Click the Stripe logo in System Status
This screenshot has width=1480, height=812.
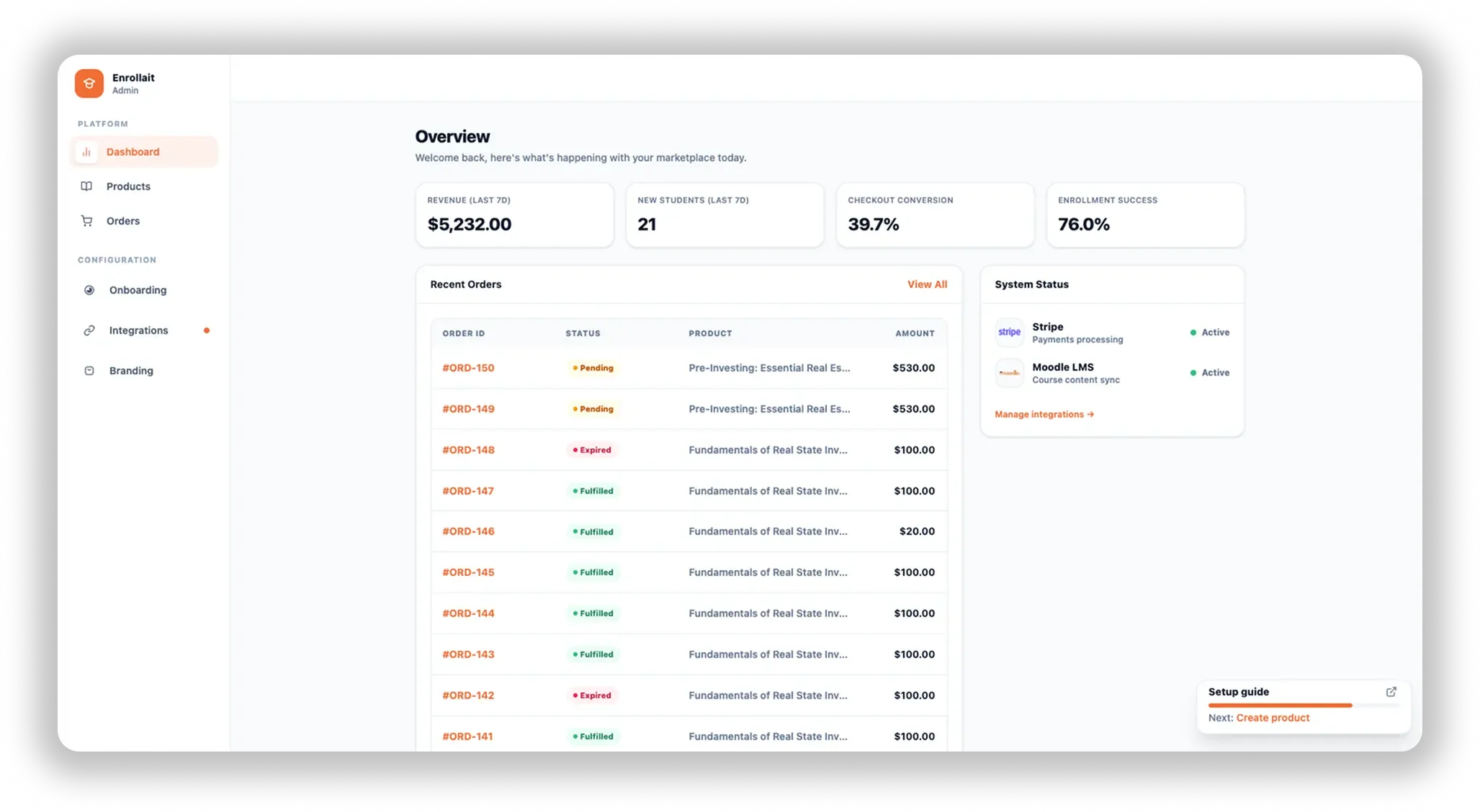[1009, 332]
